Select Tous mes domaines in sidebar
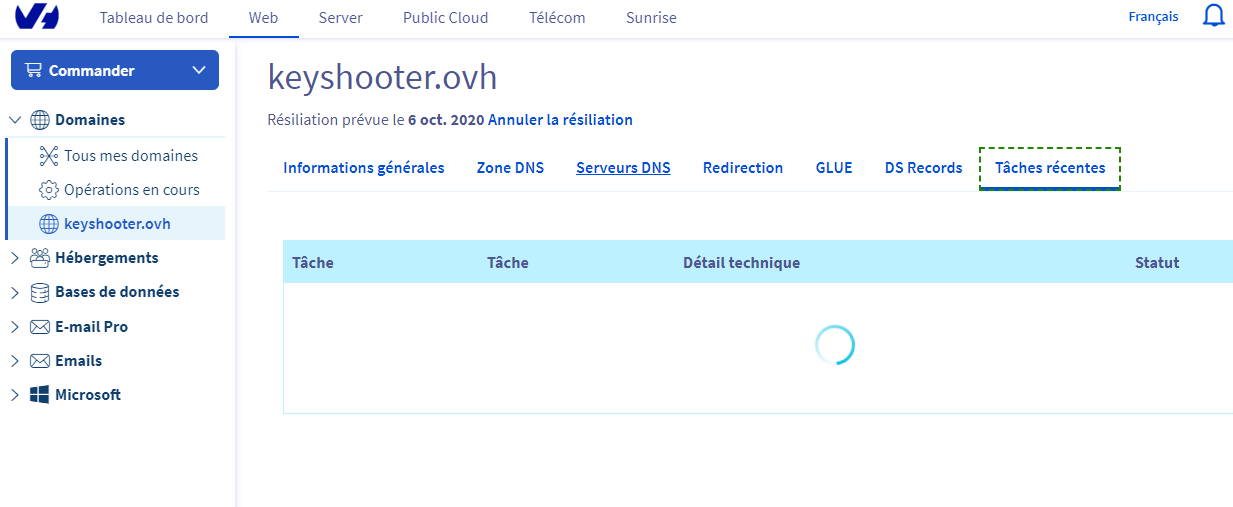Viewport: 1233px width, 507px height. click(x=130, y=156)
